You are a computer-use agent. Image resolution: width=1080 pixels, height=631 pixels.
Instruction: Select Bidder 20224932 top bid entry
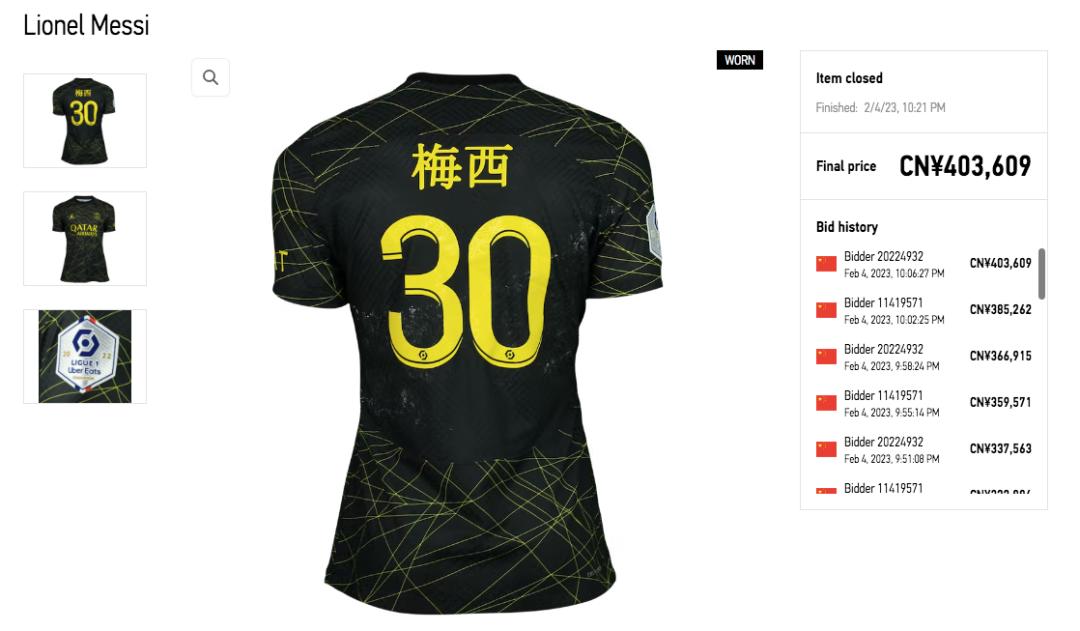point(924,264)
